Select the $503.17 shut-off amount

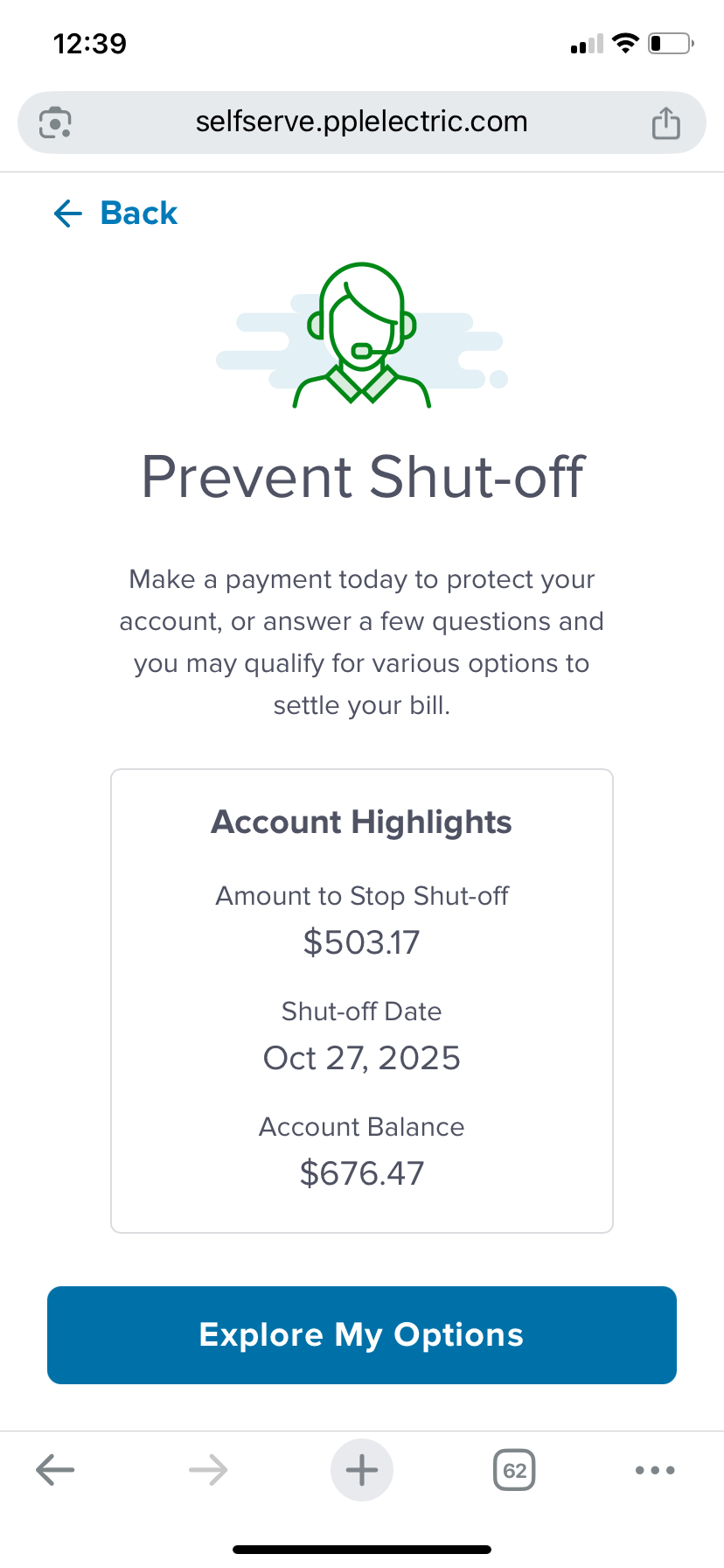[362, 942]
